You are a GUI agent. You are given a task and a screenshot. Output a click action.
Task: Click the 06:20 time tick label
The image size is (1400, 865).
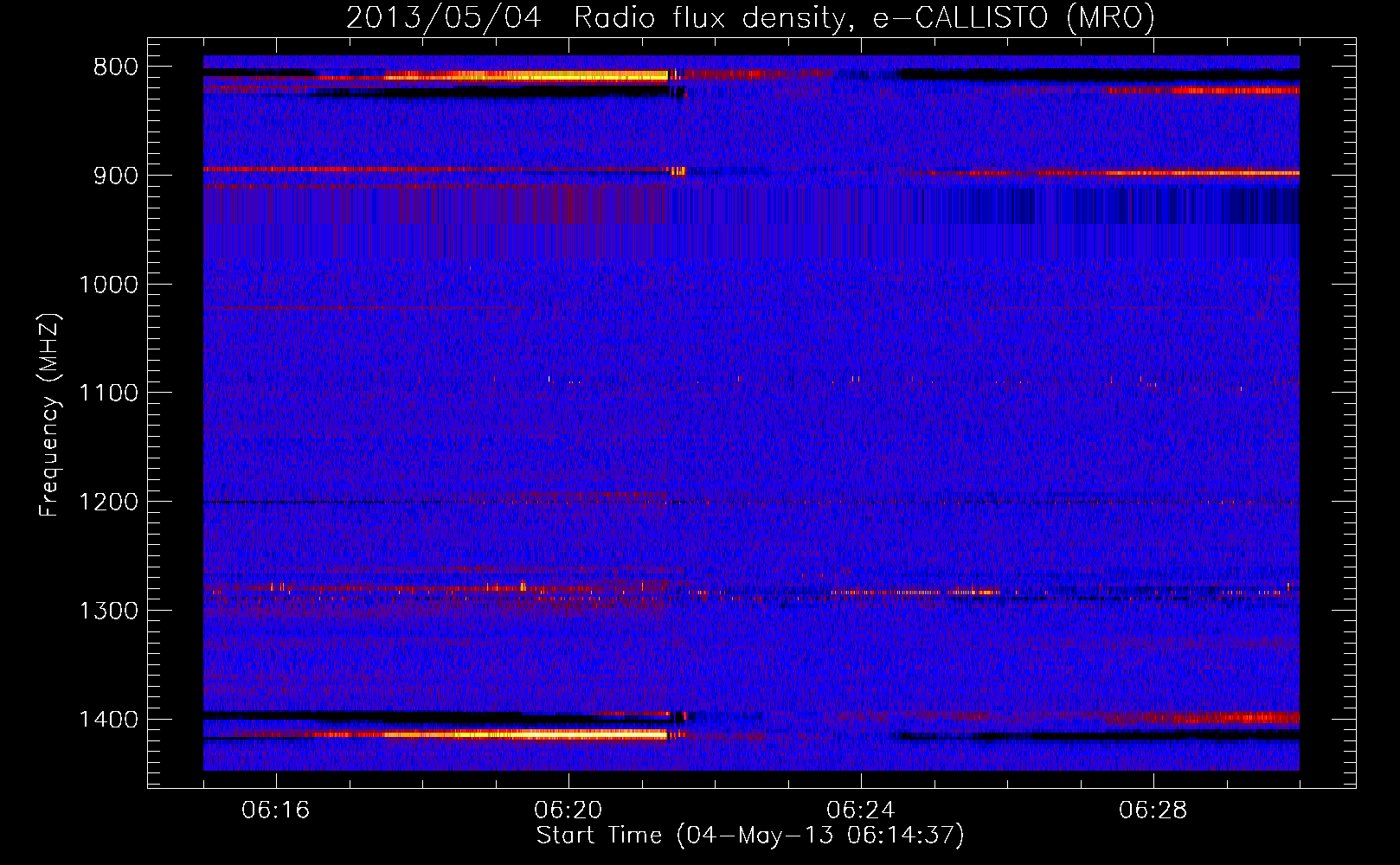tap(568, 811)
